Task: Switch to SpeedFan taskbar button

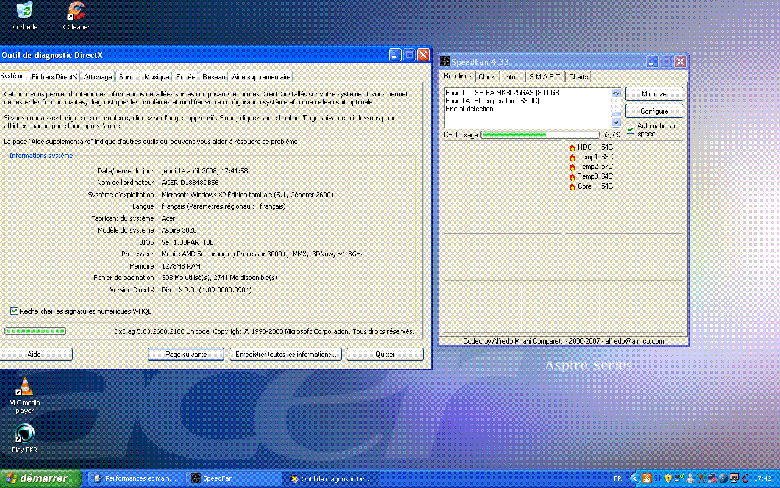Action: [x=234, y=479]
